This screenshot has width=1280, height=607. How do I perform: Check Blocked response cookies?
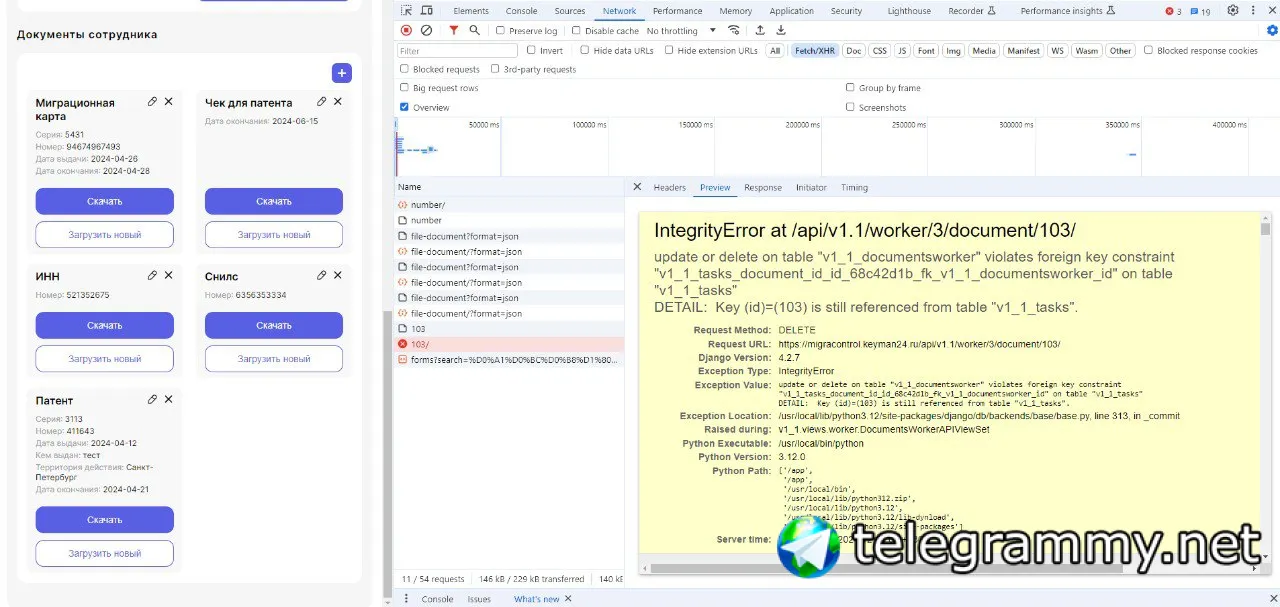1148,50
